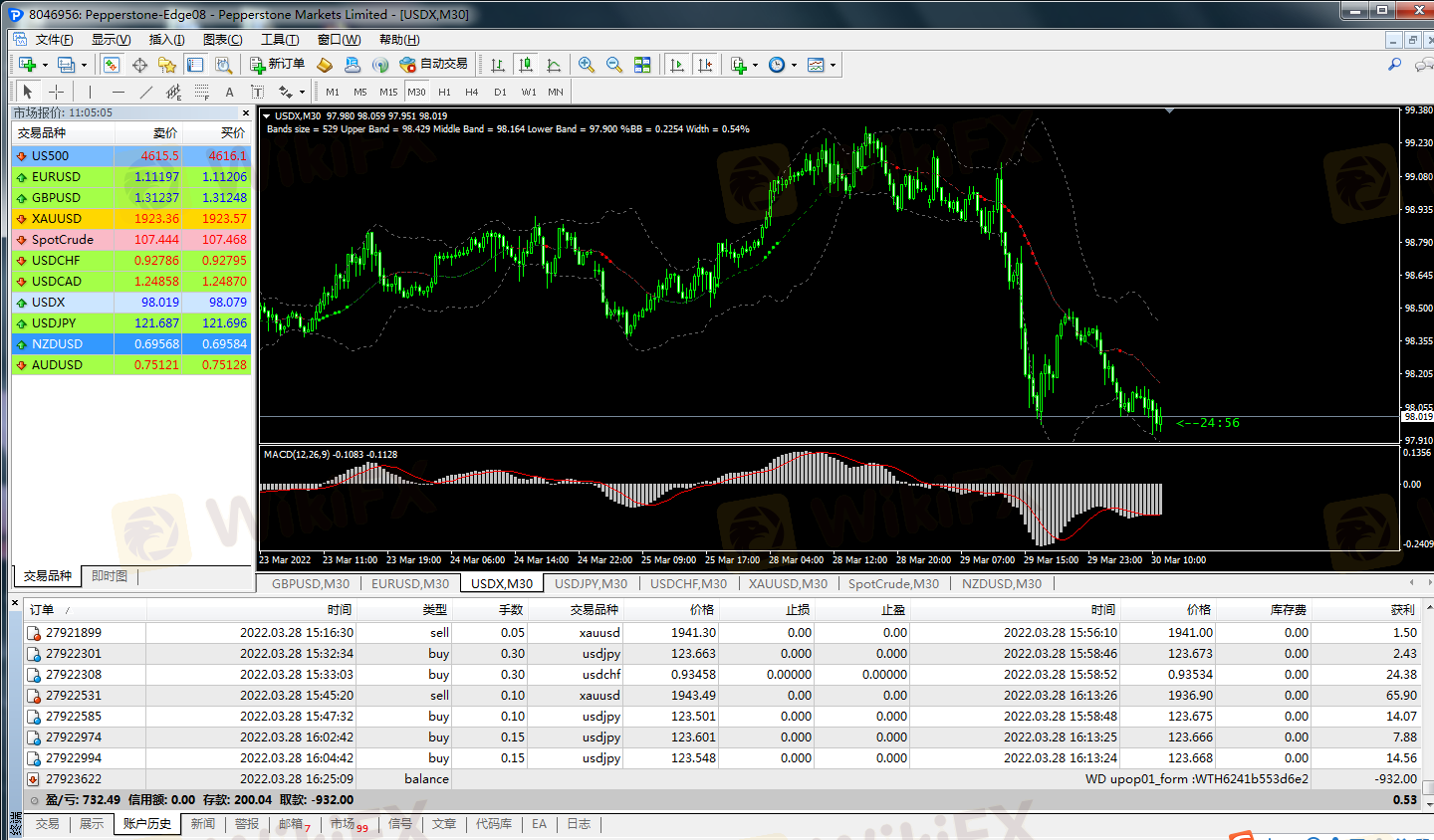Open the search magnifier in top right
The image size is (1434, 840).
pyautogui.click(x=1394, y=65)
